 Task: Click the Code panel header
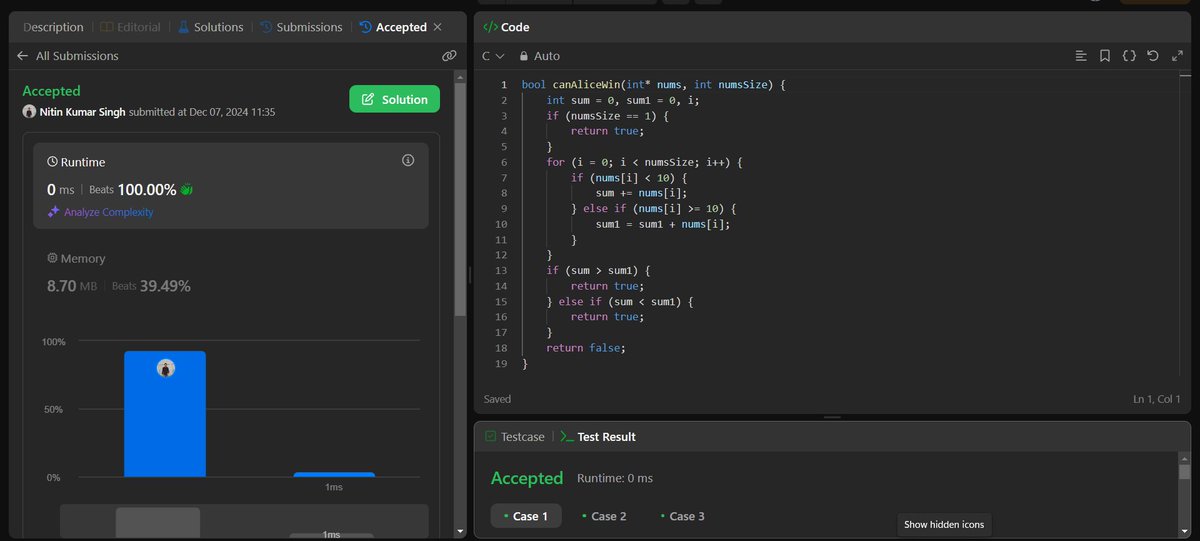[506, 27]
